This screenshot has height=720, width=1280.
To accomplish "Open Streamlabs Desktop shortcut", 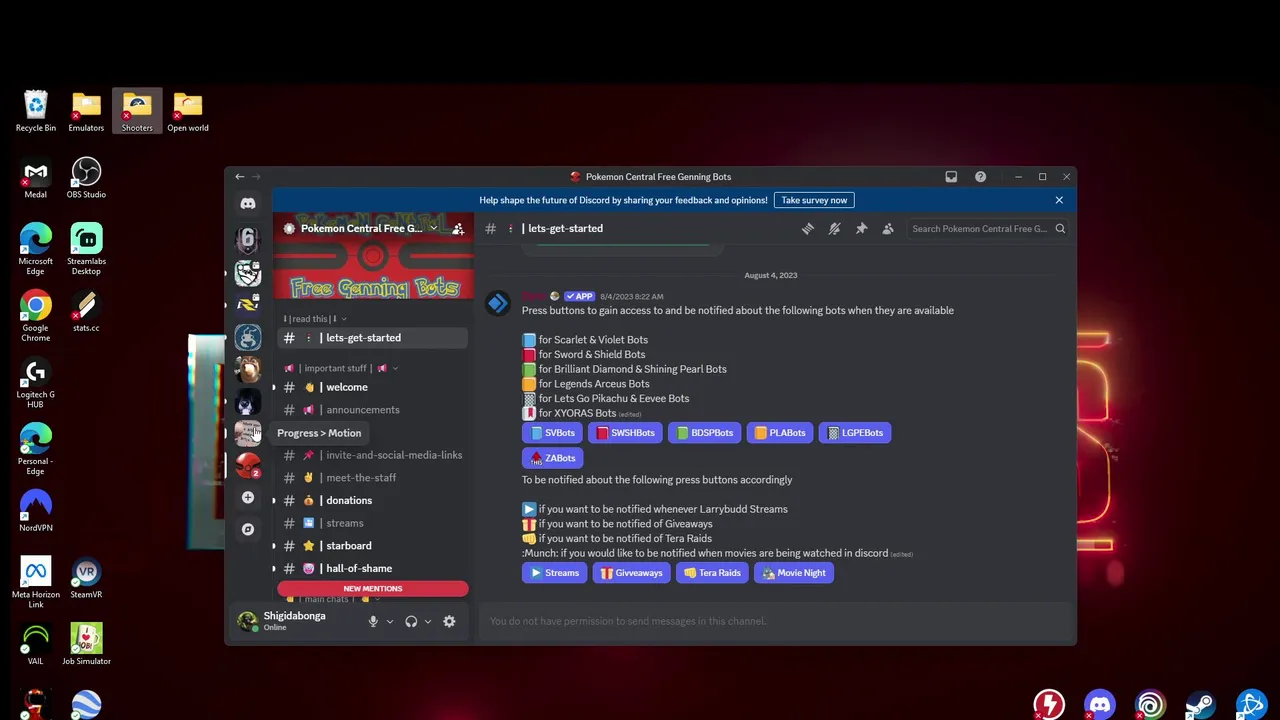I will click(86, 248).
